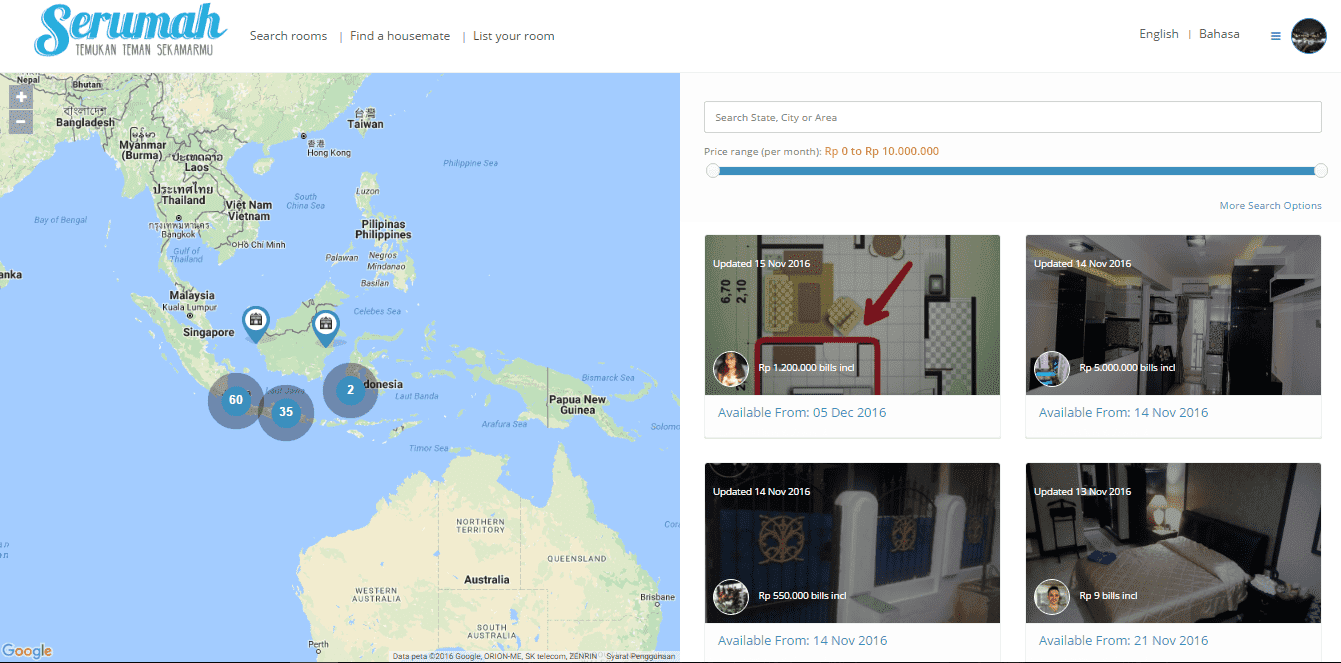The image size is (1341, 663).
Task: Go to List your room
Action: click(513, 36)
